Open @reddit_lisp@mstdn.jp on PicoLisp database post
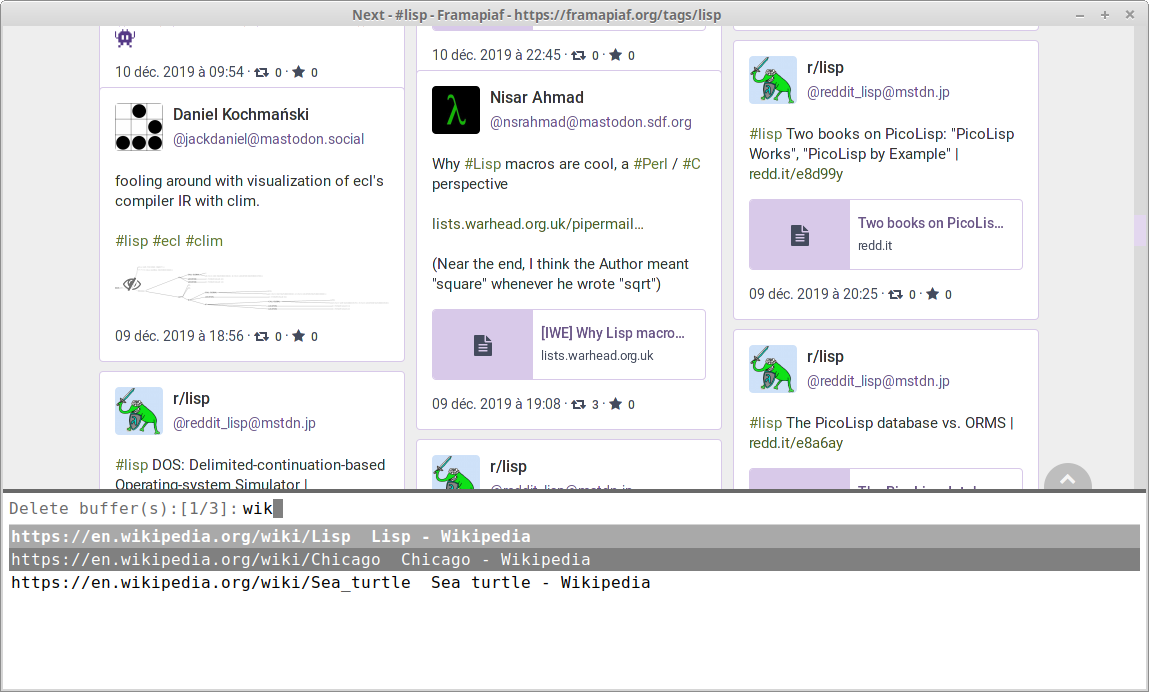Image resolution: width=1149 pixels, height=692 pixels. (x=878, y=381)
